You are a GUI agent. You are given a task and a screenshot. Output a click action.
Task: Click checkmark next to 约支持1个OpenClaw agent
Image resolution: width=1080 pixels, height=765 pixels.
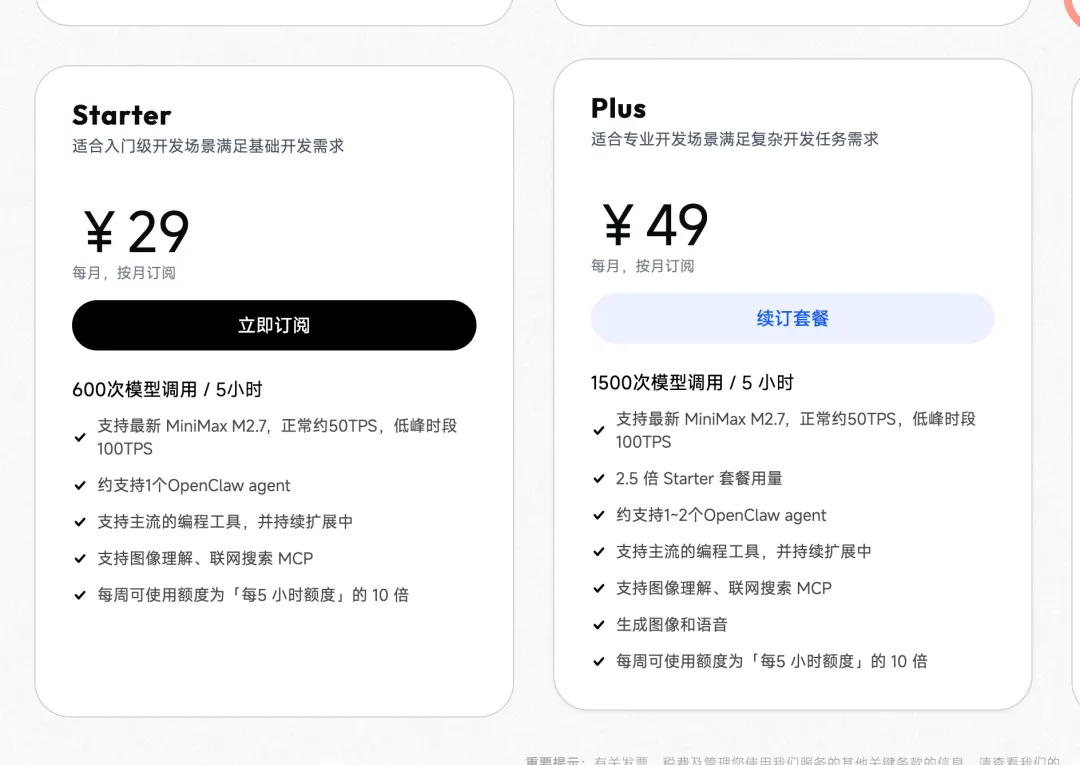(80, 486)
